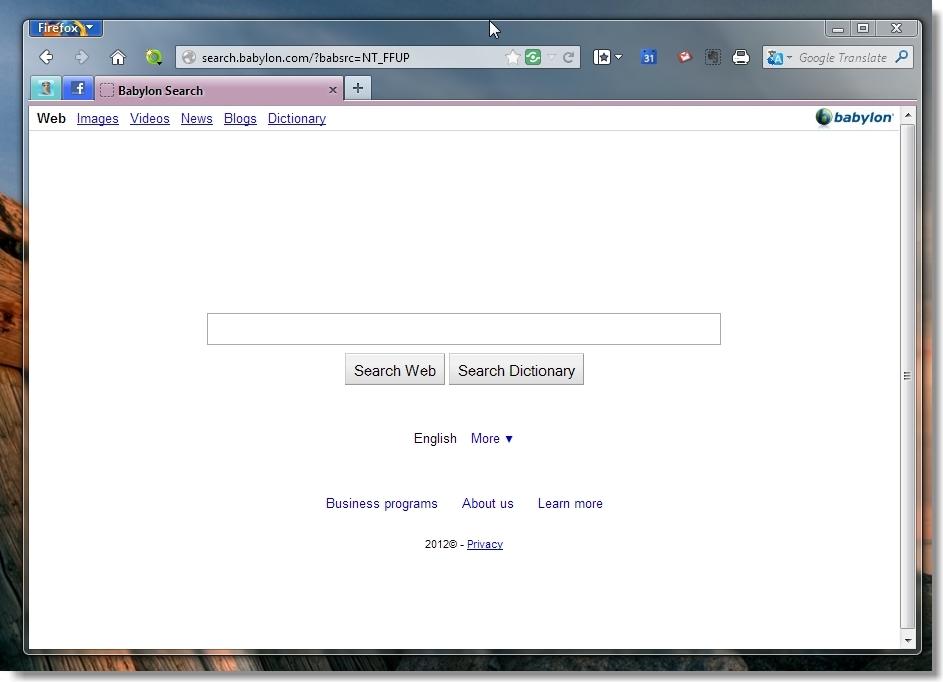Open the Dictionary search link
The height and width of the screenshot is (682, 943).
coord(296,118)
